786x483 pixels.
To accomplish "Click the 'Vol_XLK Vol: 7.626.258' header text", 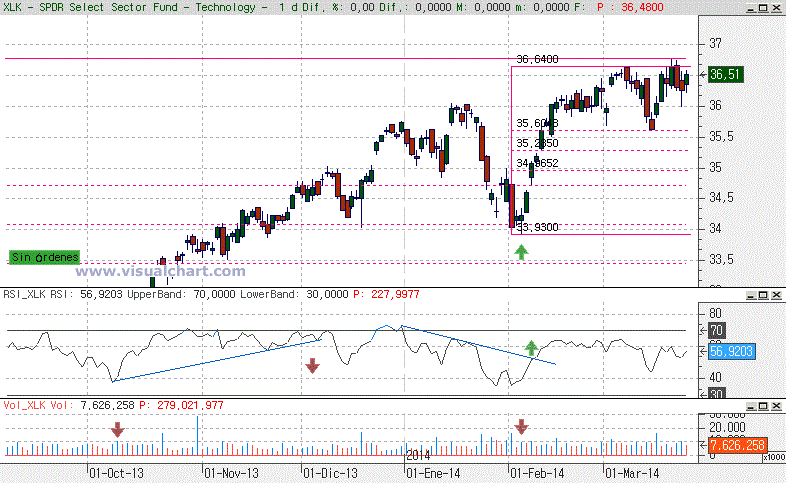I will click(69, 405).
